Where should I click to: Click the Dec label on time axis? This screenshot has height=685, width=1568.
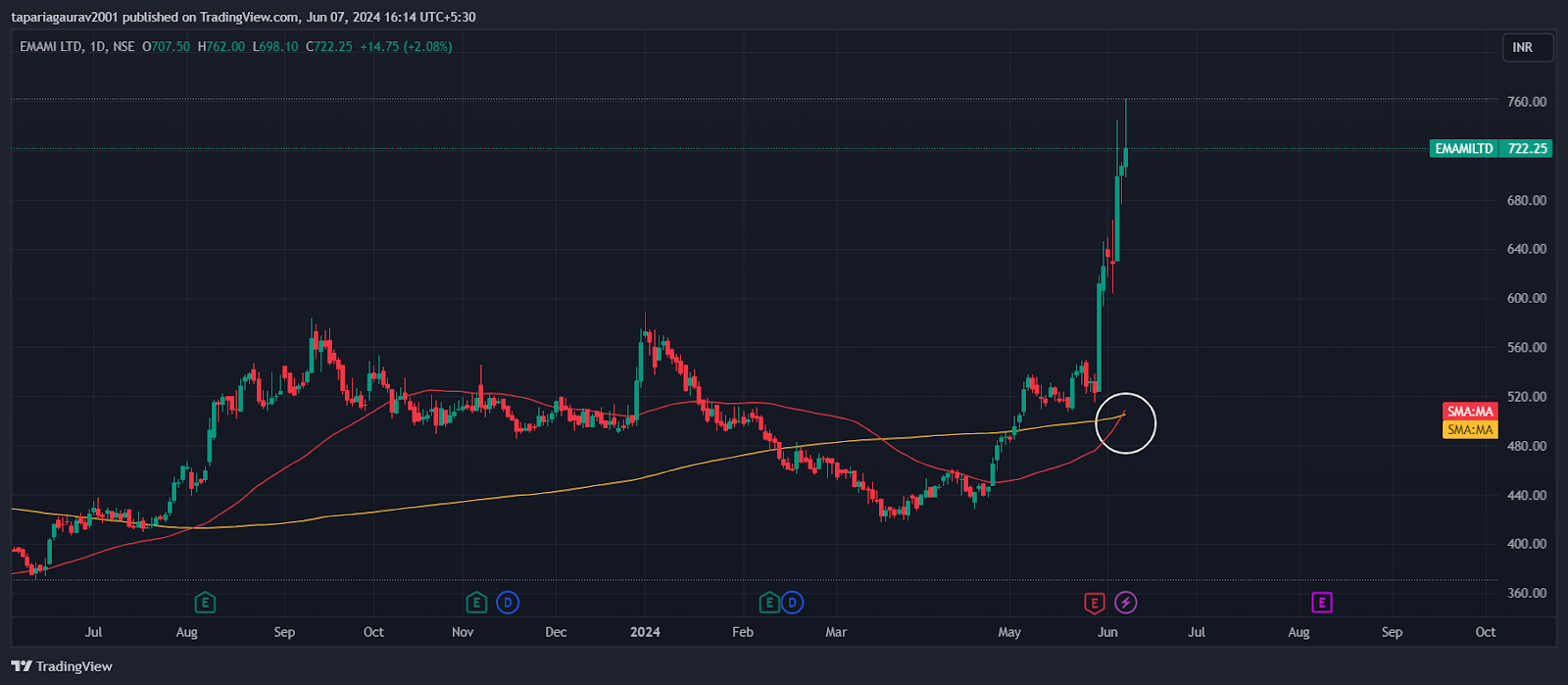click(556, 632)
